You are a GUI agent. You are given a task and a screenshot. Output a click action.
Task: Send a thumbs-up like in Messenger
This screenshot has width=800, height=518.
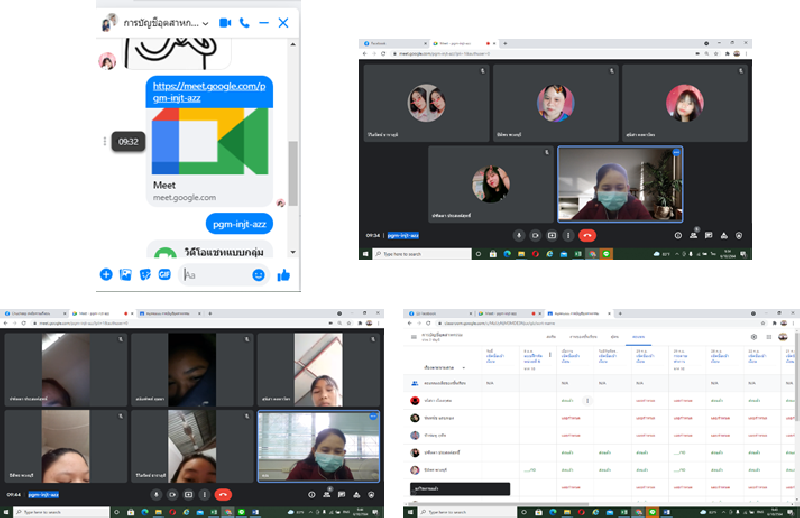pos(284,274)
